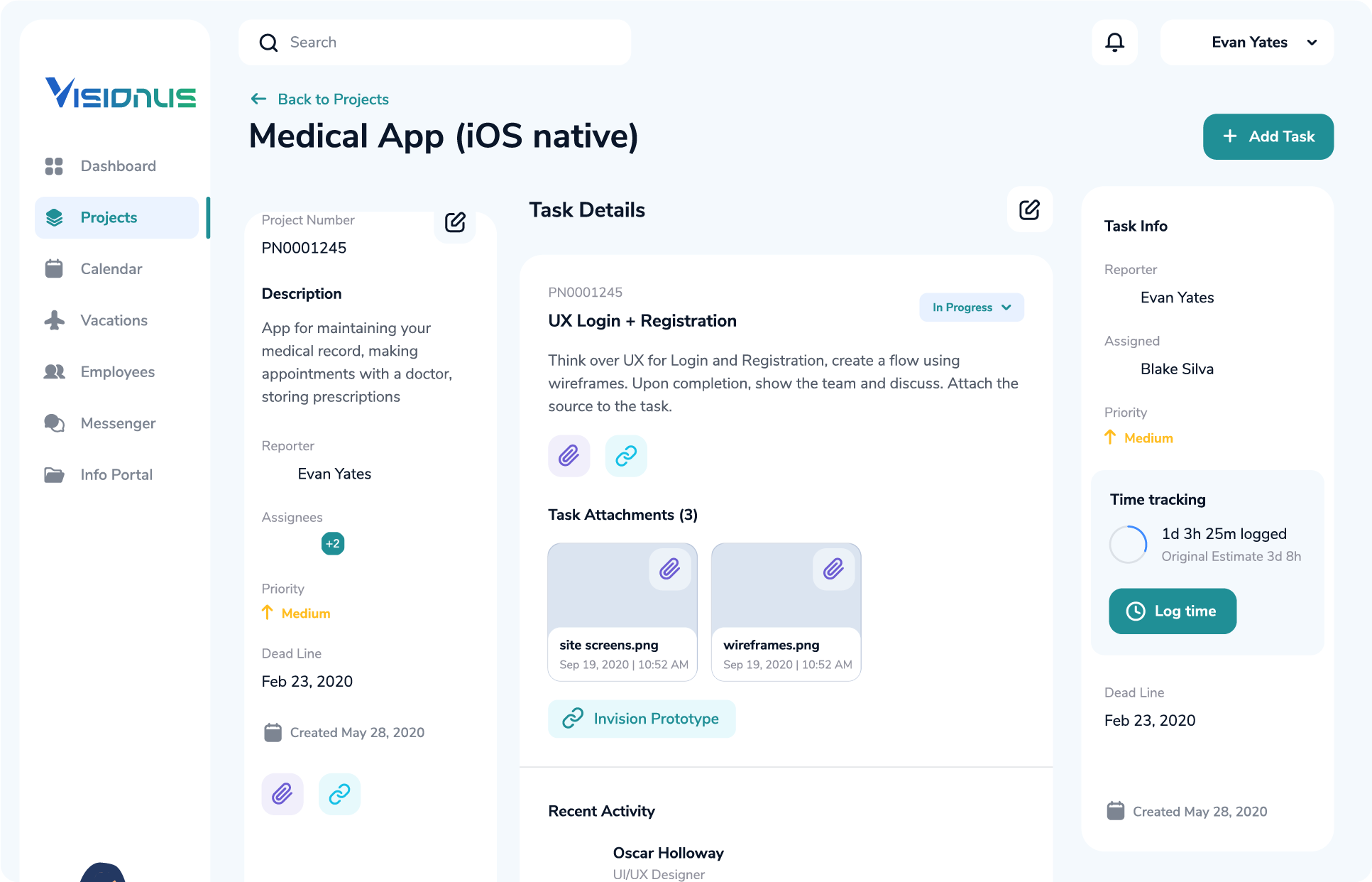
Task: Switch to the Dashboard section
Action: 54,165
